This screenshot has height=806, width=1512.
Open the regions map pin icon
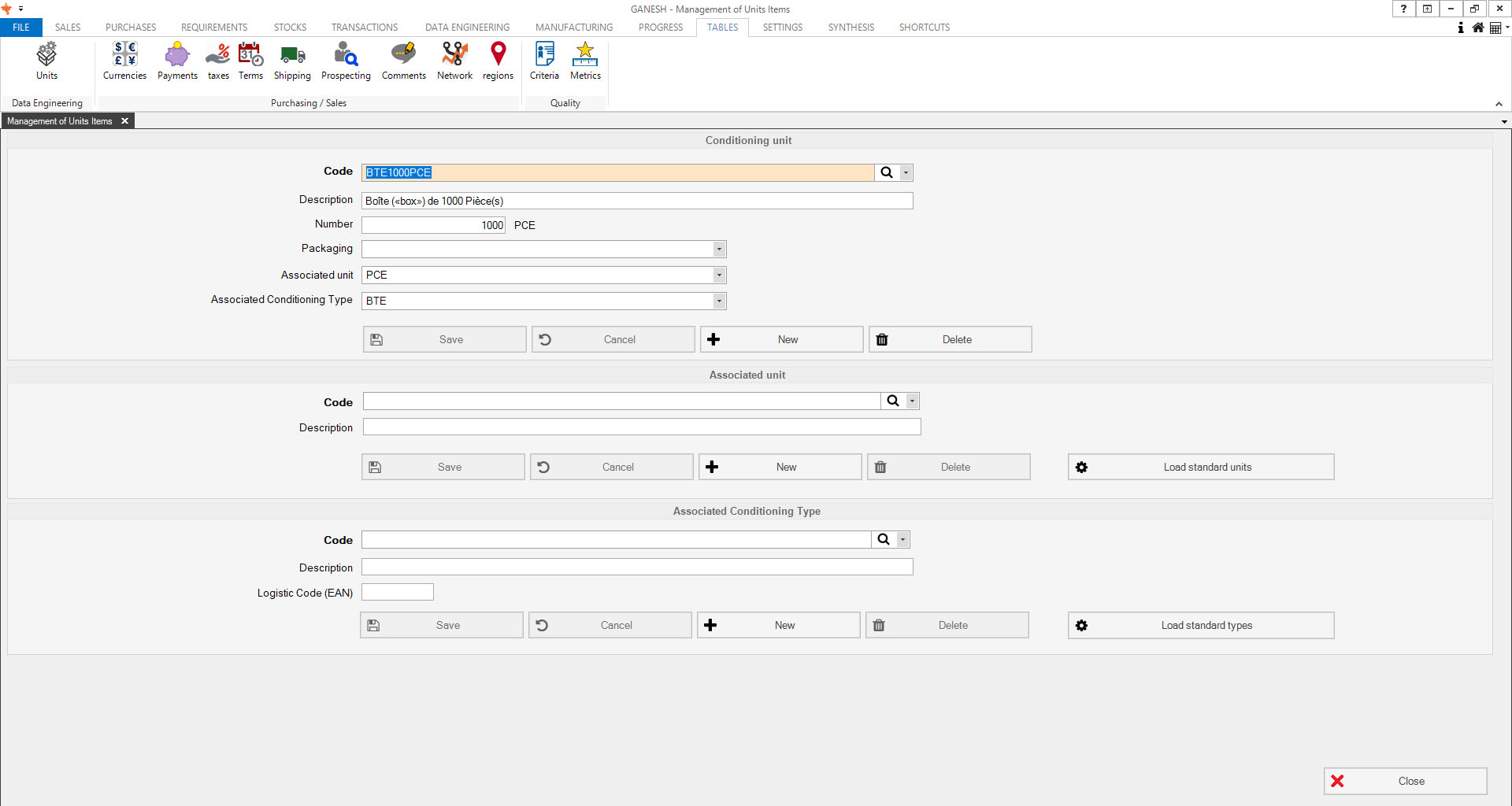(x=498, y=61)
